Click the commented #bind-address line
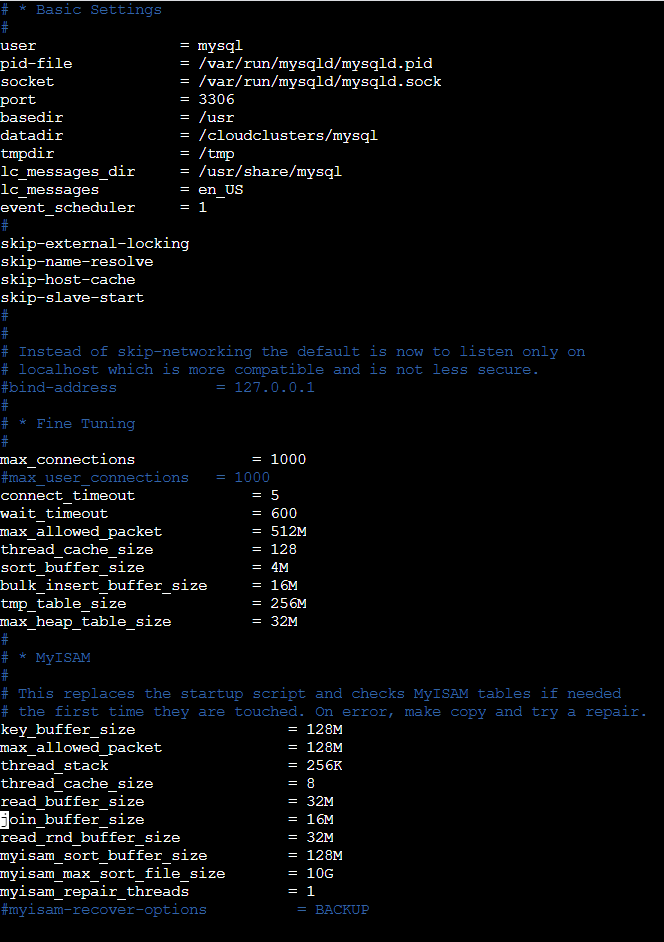664x942 pixels. pos(157,388)
